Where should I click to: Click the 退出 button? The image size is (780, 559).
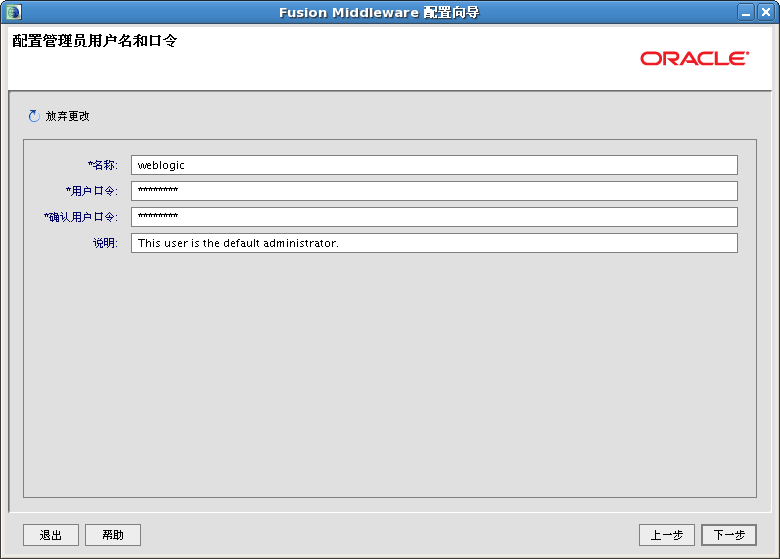51,535
